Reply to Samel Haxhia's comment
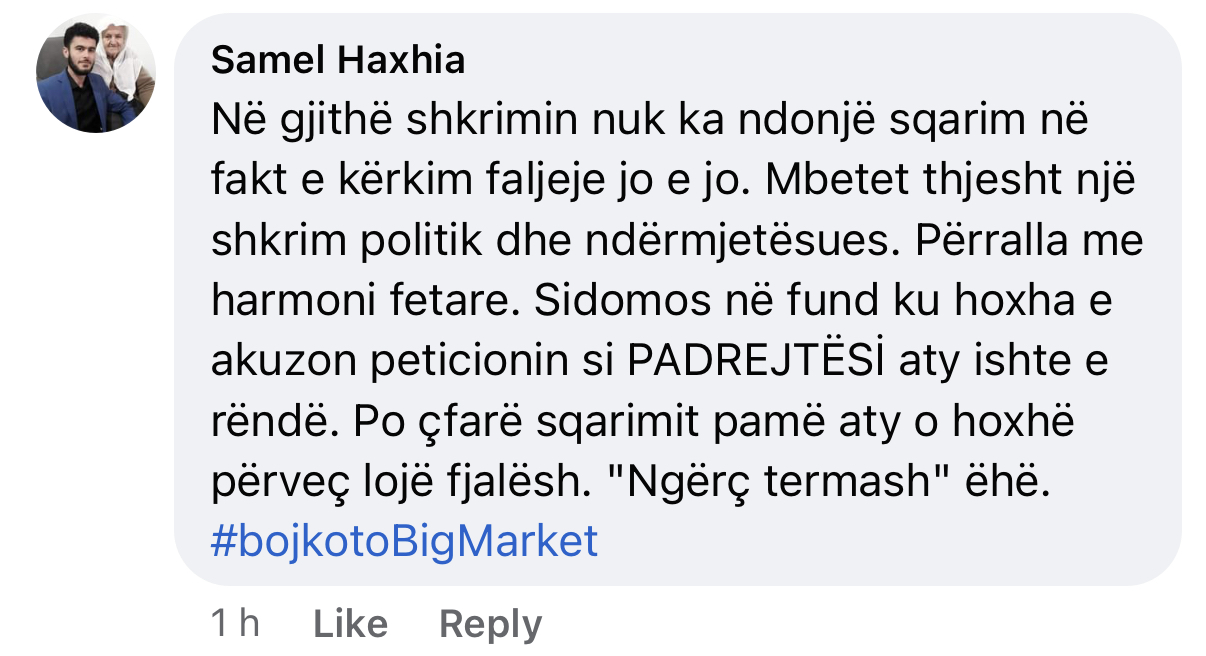 tap(490, 624)
